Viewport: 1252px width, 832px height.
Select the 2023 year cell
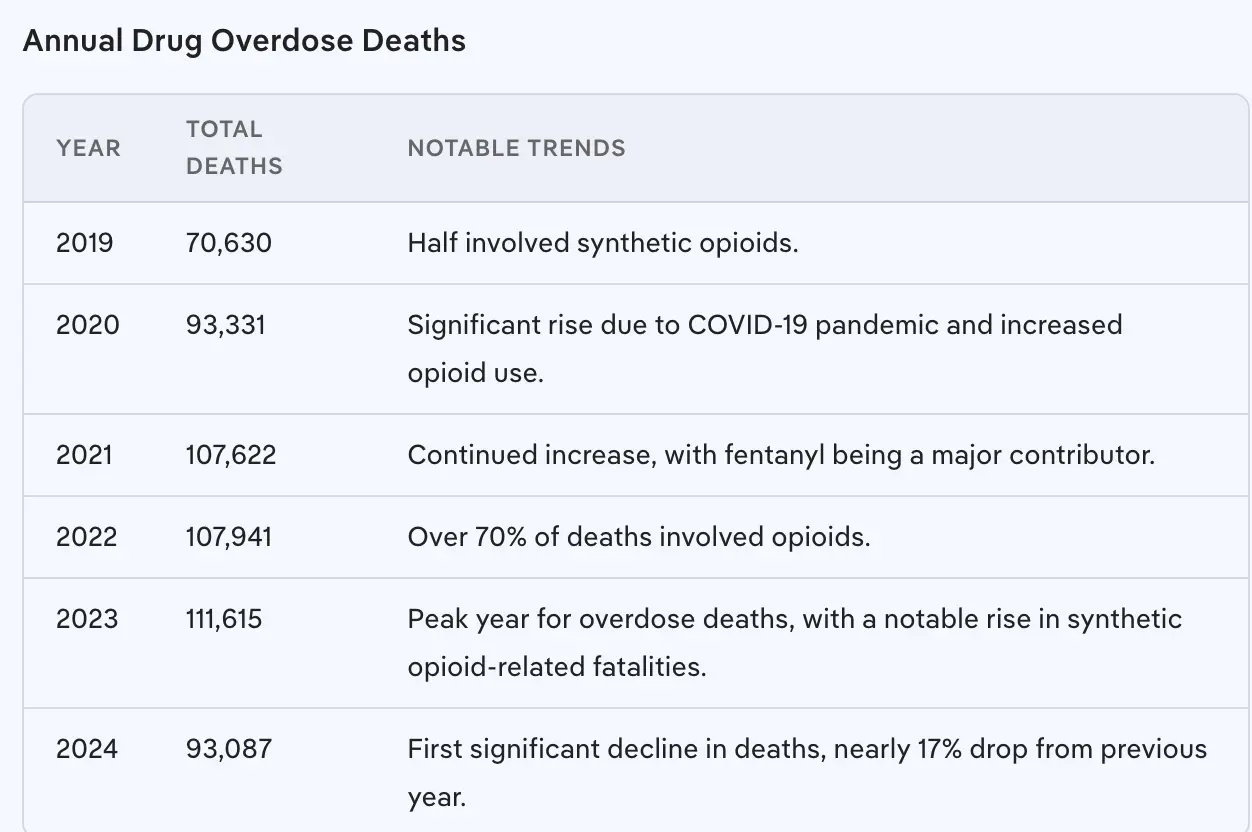[87, 619]
